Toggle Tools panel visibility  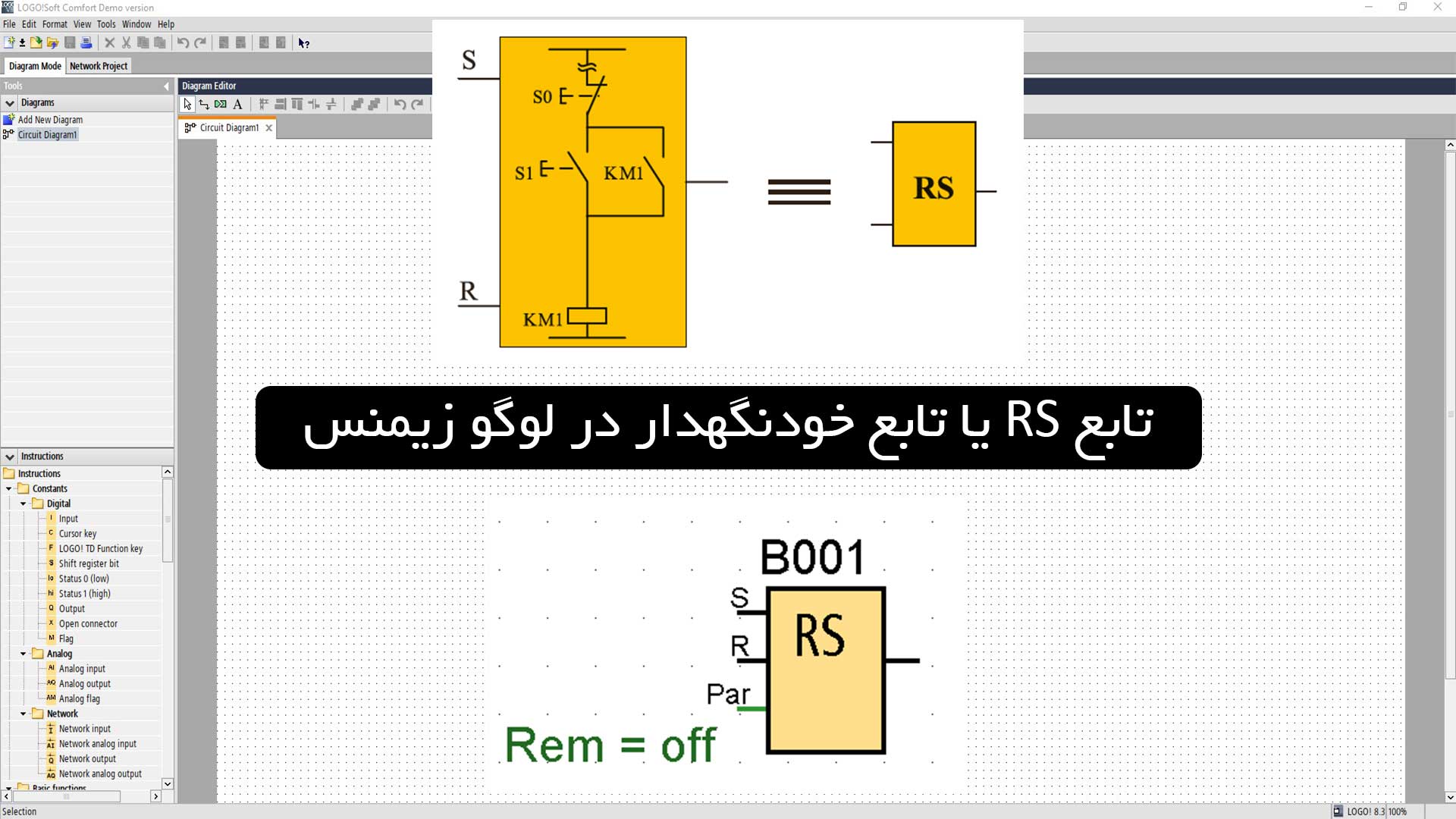167,85
